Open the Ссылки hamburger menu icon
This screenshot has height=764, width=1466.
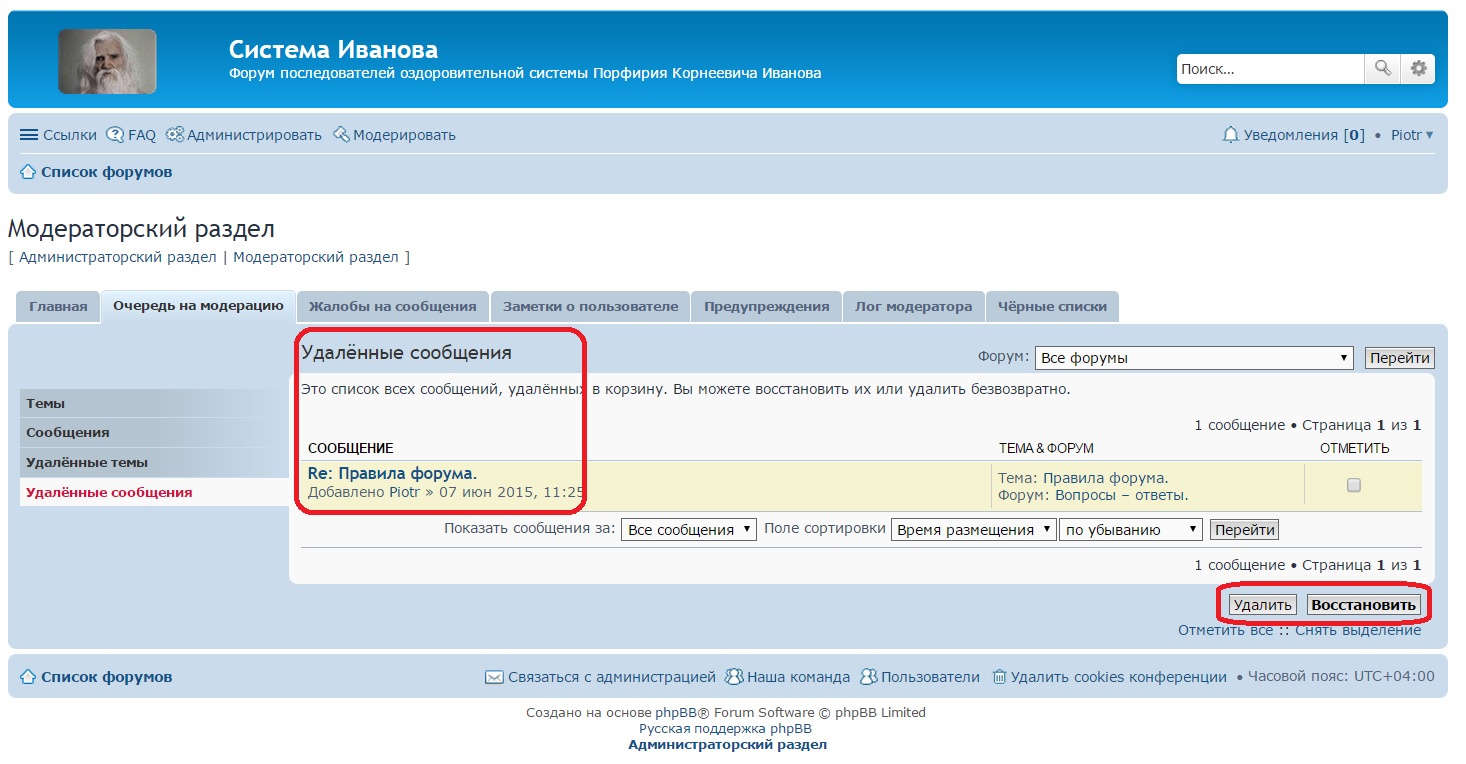[29, 135]
